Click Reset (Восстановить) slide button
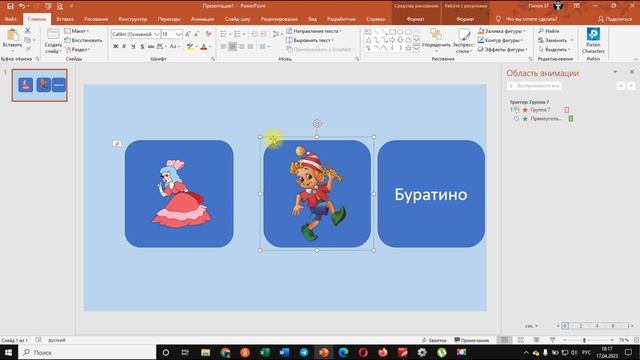640x360 pixels. 83,40
